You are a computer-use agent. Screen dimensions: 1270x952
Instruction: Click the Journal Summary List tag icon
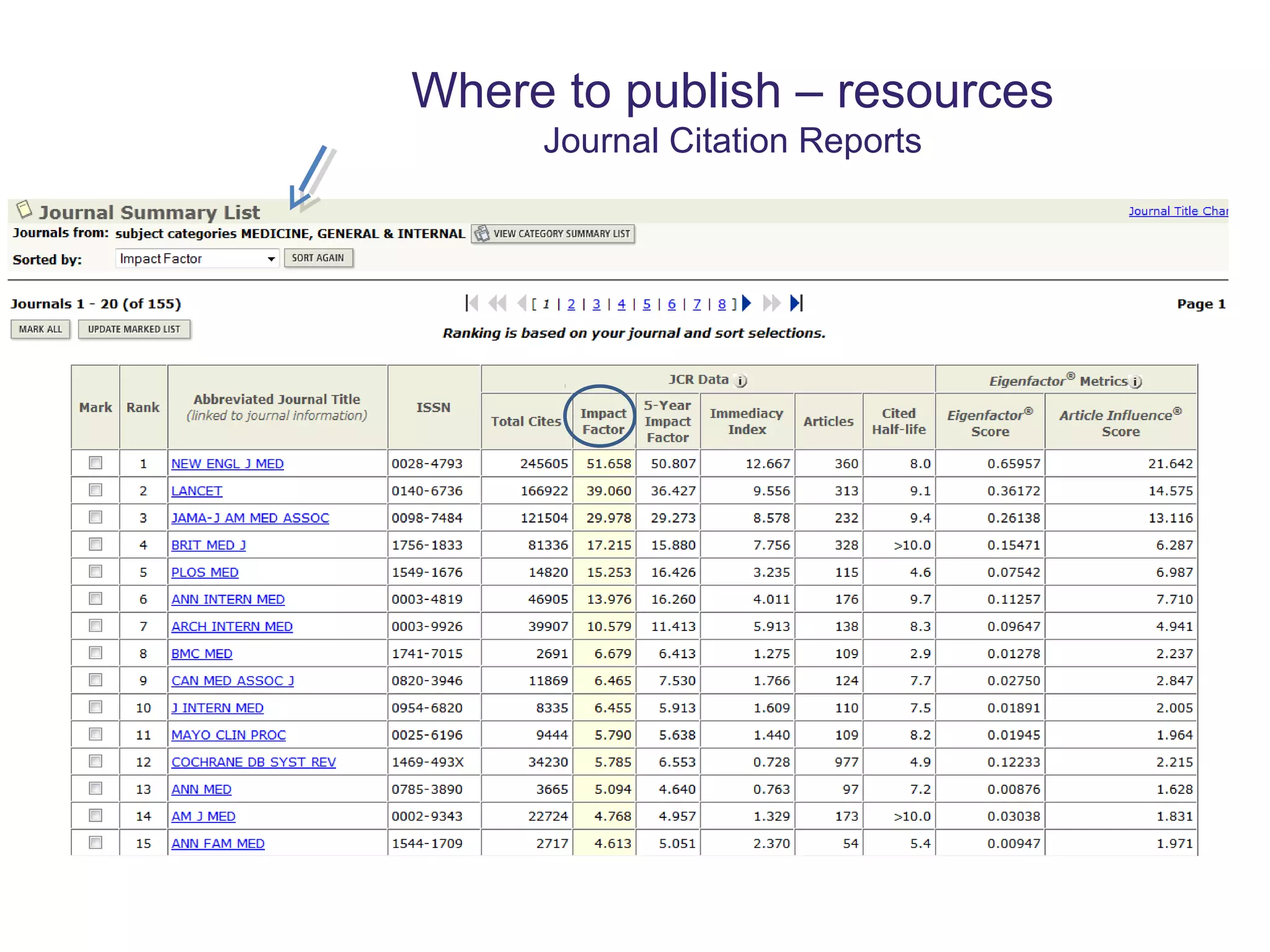pyautogui.click(x=24, y=209)
